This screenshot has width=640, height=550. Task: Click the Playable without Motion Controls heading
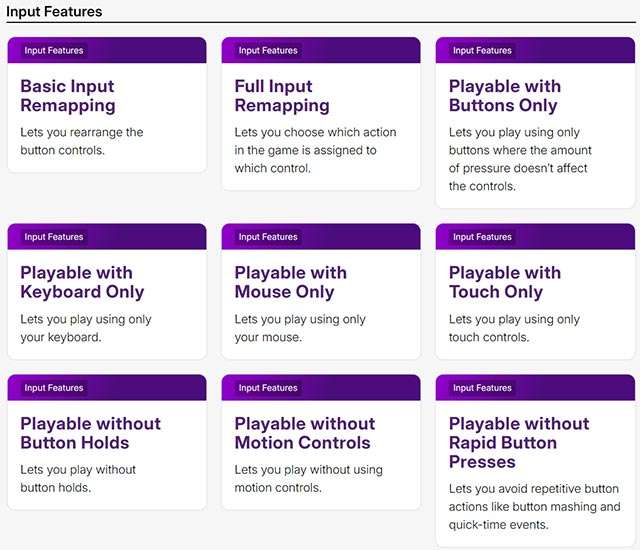304,433
